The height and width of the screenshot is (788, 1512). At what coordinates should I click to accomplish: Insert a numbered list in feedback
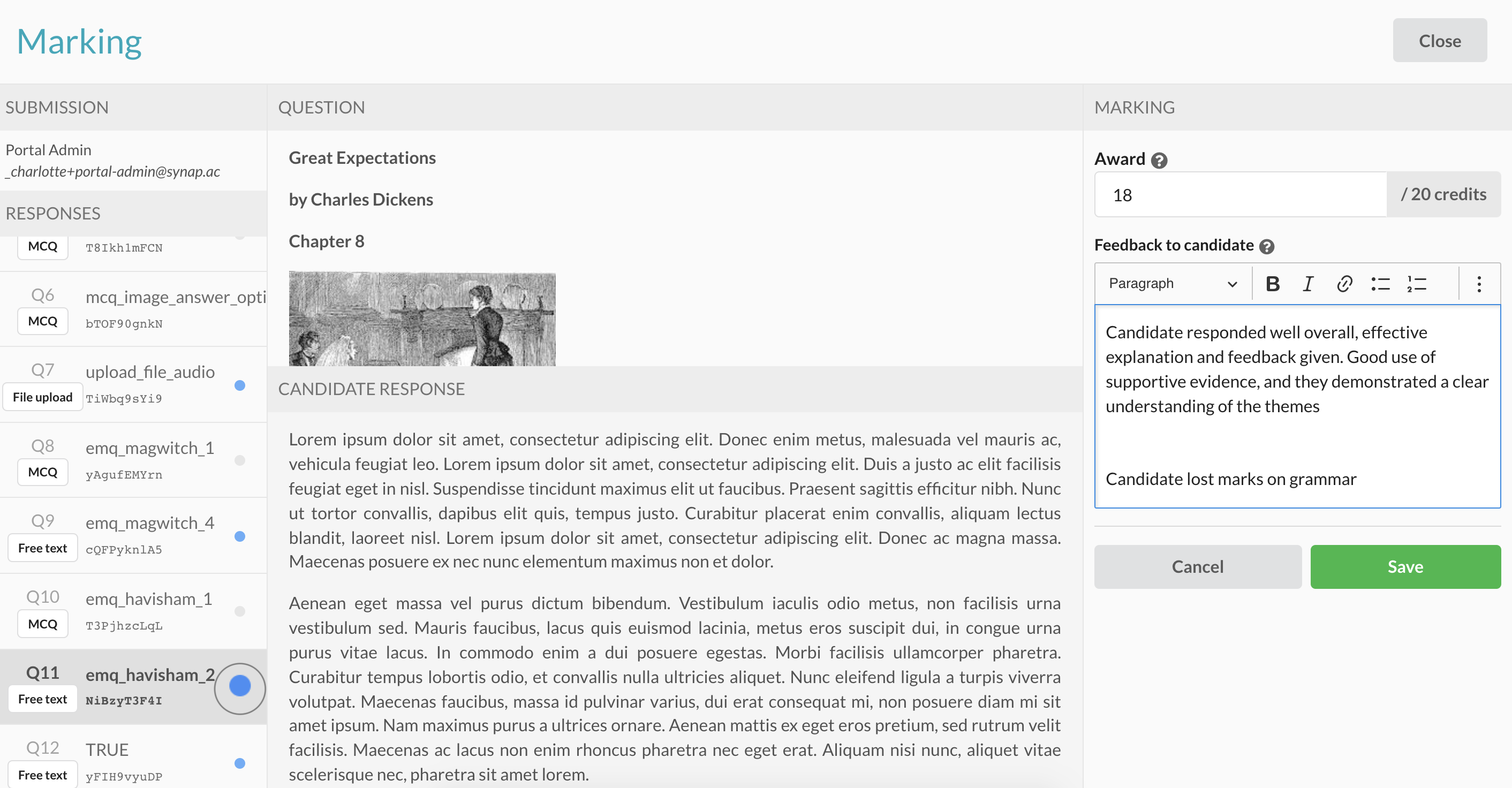coord(1417,284)
